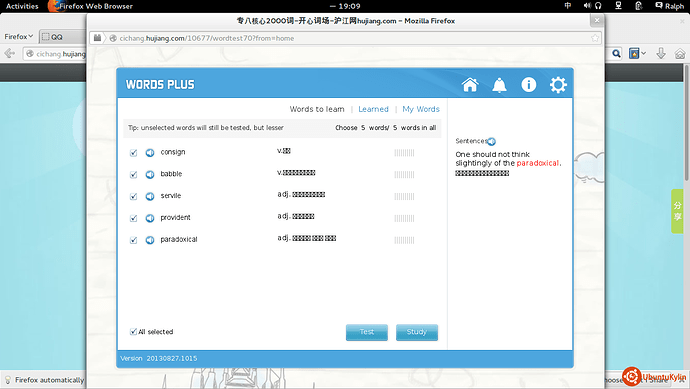Click the consign progress bar

coord(404,153)
